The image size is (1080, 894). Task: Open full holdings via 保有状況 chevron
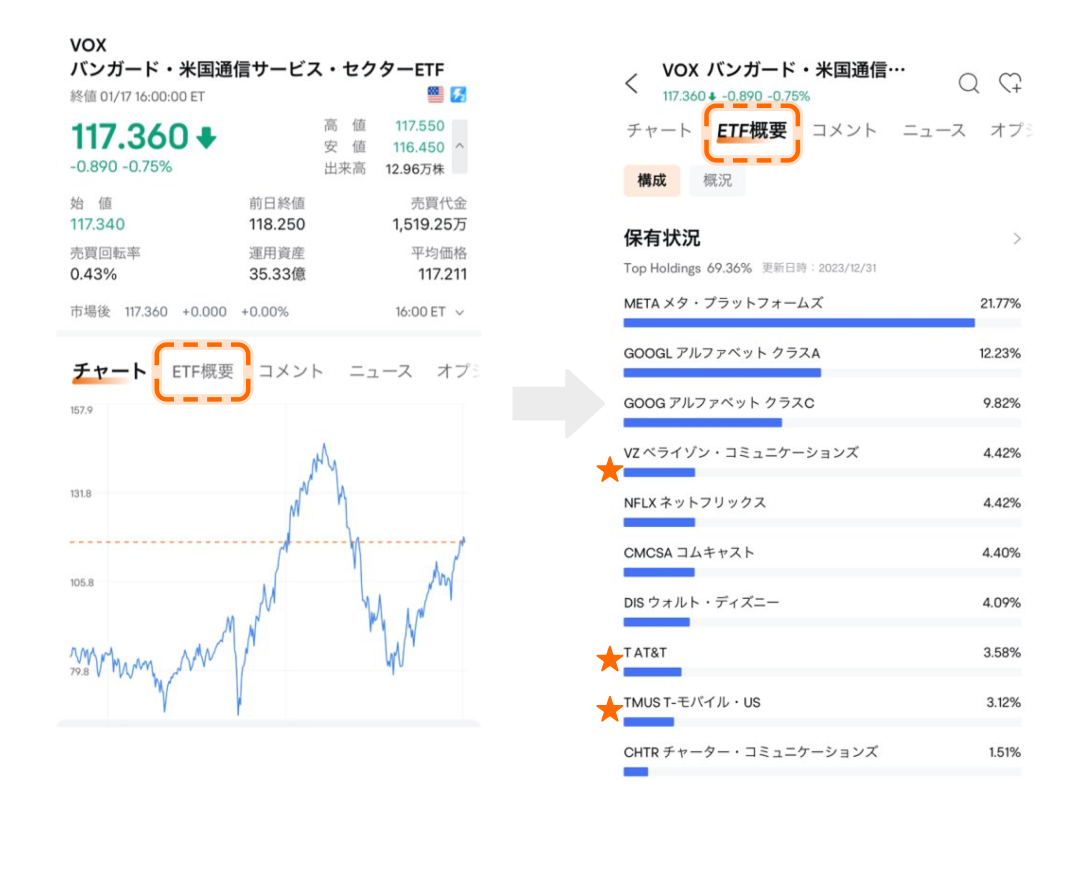1017,238
